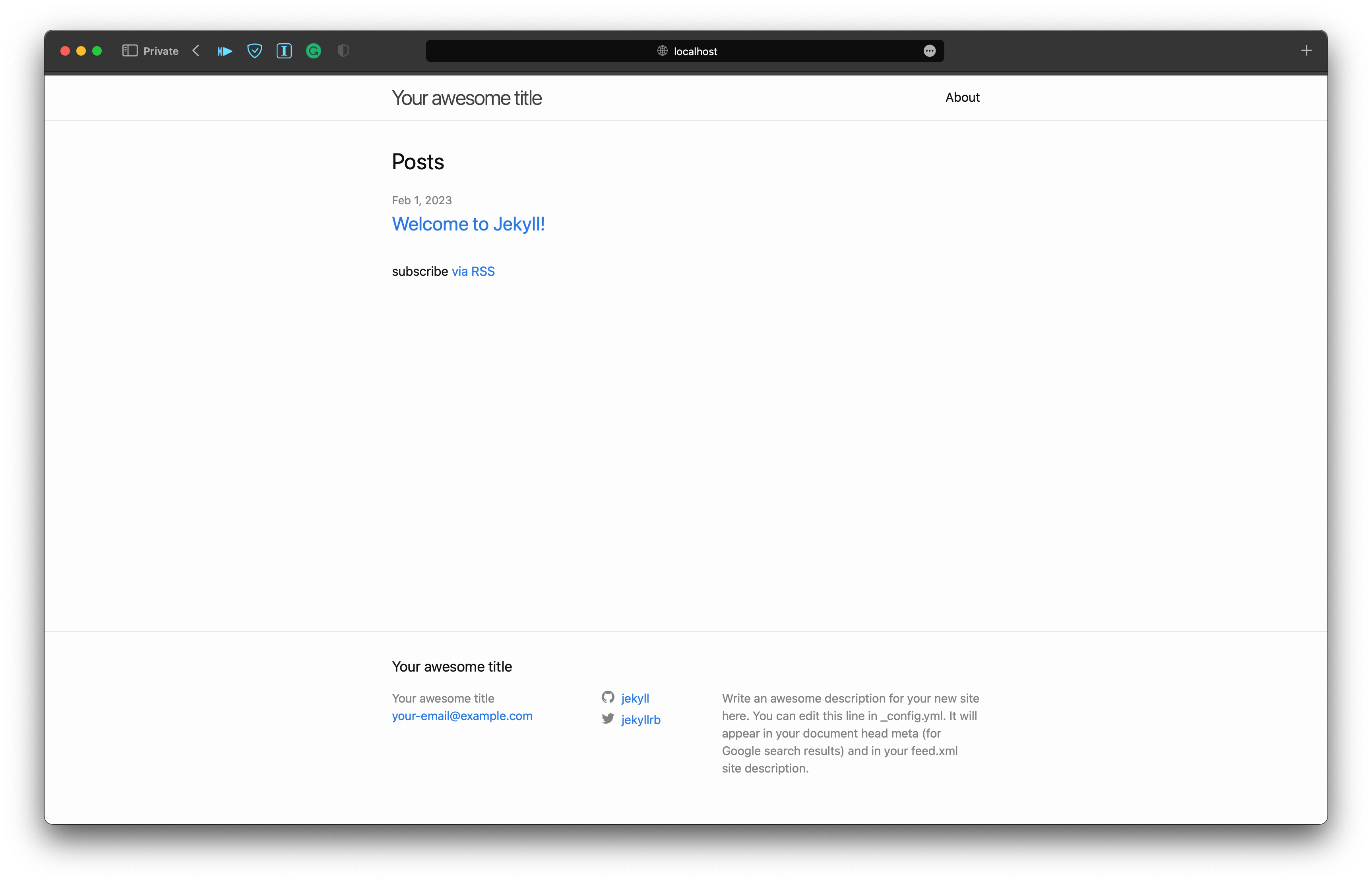Click the 'Your awesome title' header link
This screenshot has height=883, width=1372.
[466, 98]
